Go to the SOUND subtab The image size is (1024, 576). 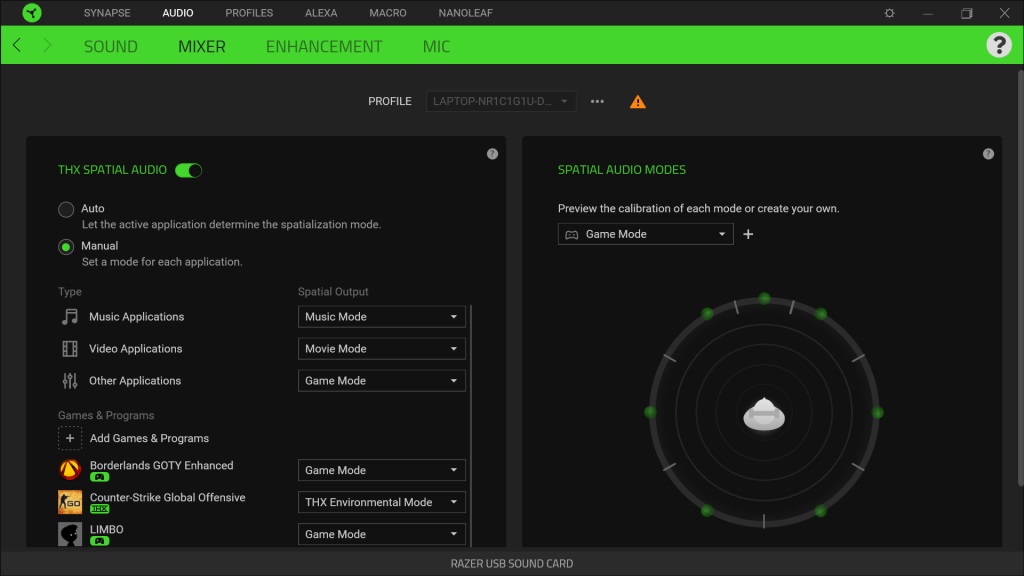pos(110,46)
